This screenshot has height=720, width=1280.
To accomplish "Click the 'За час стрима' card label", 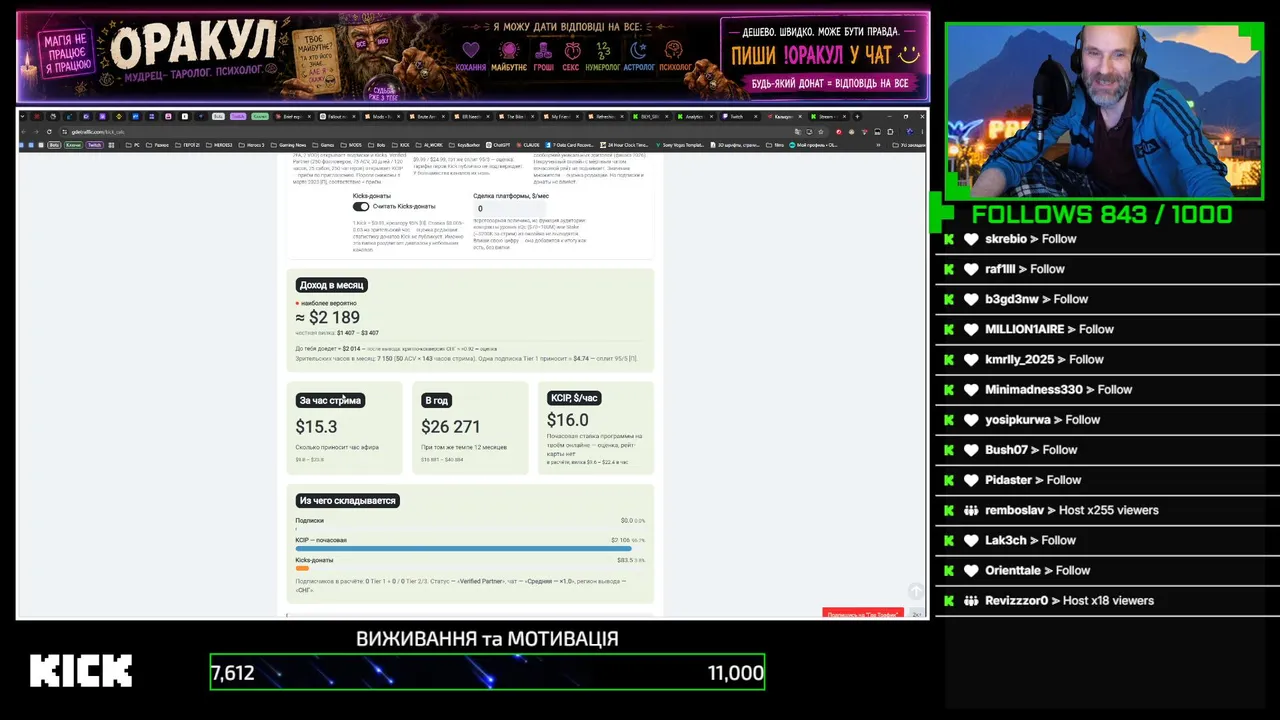I will 330,400.
